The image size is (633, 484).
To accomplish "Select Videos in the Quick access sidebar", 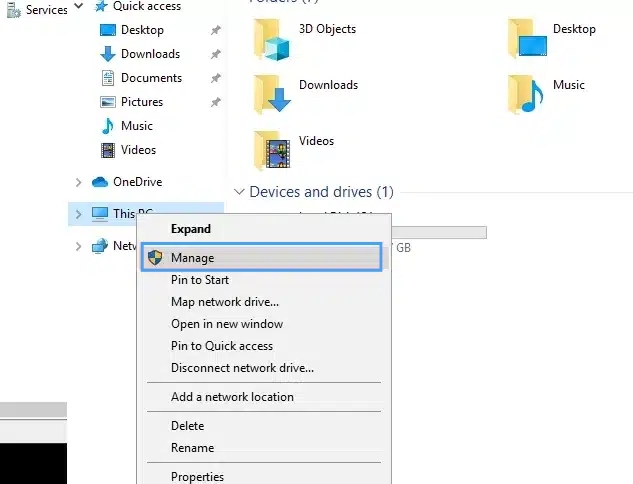I will coord(138,150).
